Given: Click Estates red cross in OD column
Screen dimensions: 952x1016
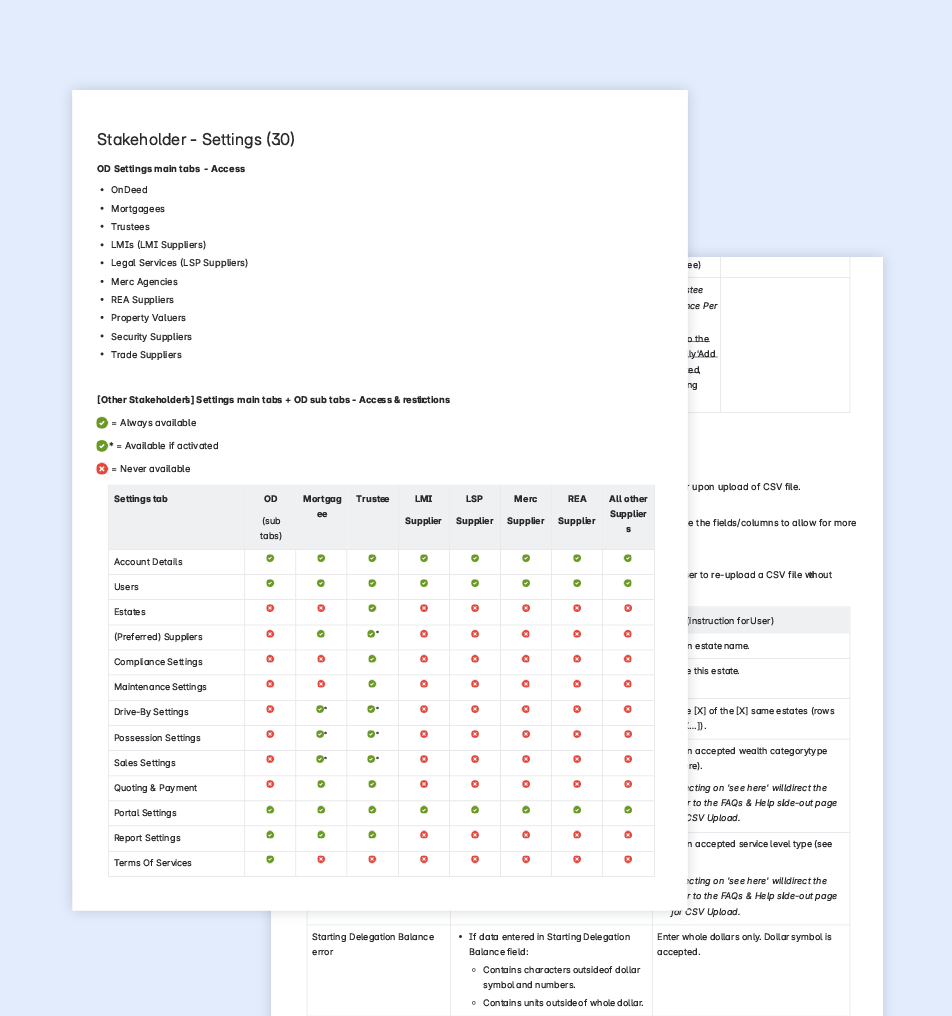Looking at the screenshot, I should pos(270,608).
